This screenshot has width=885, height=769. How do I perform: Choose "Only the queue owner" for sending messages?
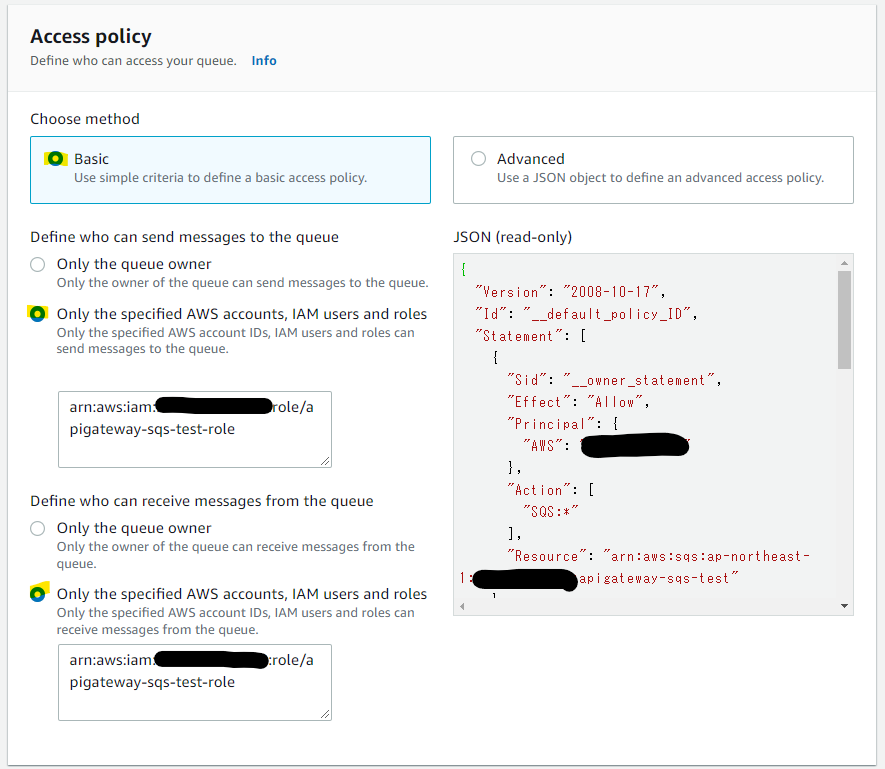coord(37,264)
